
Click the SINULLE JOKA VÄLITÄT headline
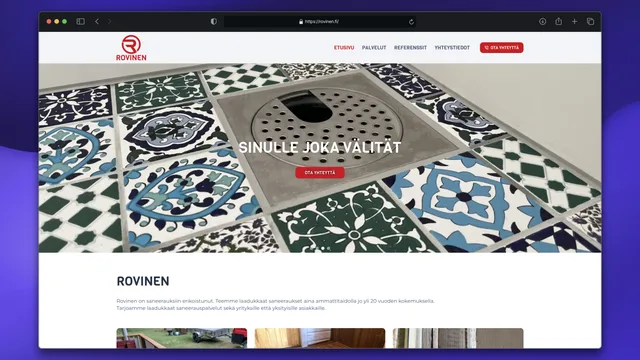(320, 148)
